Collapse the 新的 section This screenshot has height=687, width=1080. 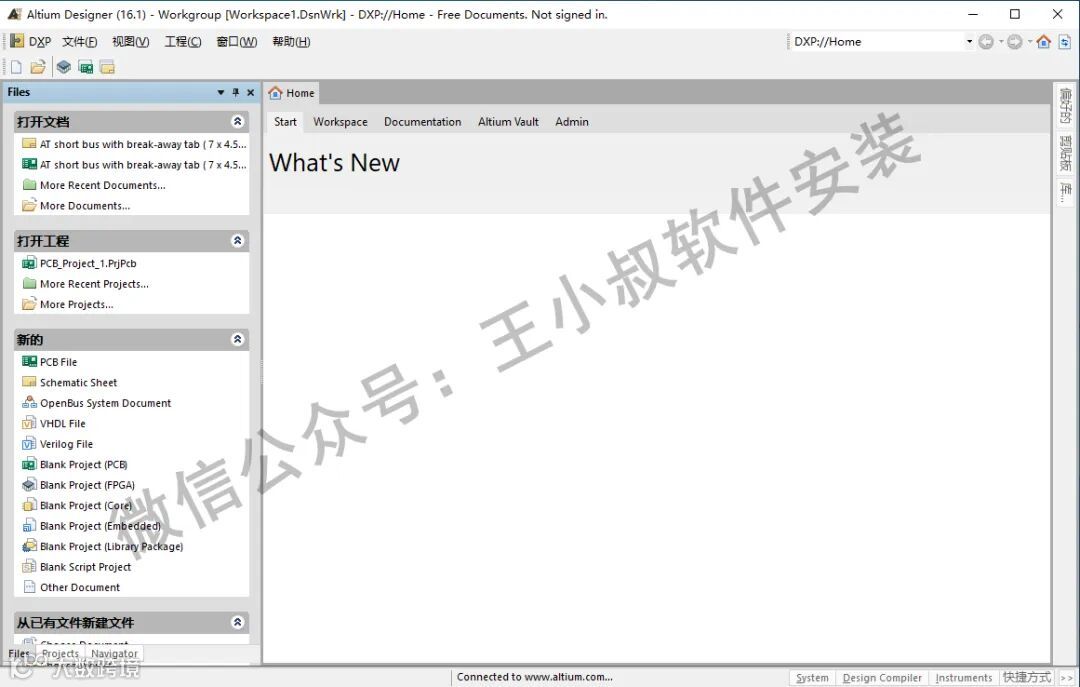coord(238,339)
